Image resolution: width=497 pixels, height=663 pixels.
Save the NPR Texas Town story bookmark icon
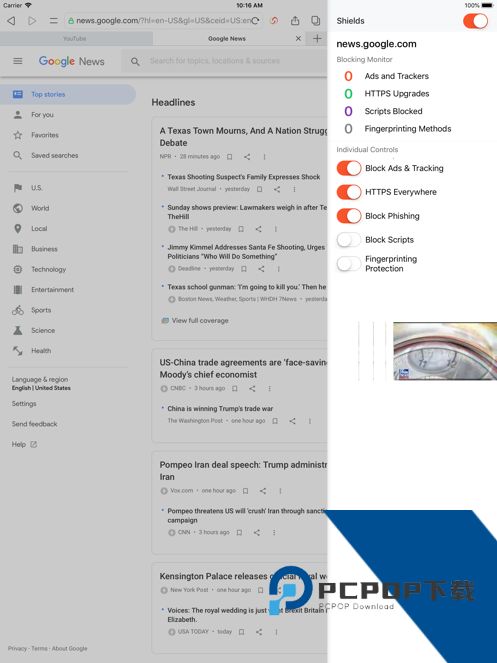(x=230, y=157)
